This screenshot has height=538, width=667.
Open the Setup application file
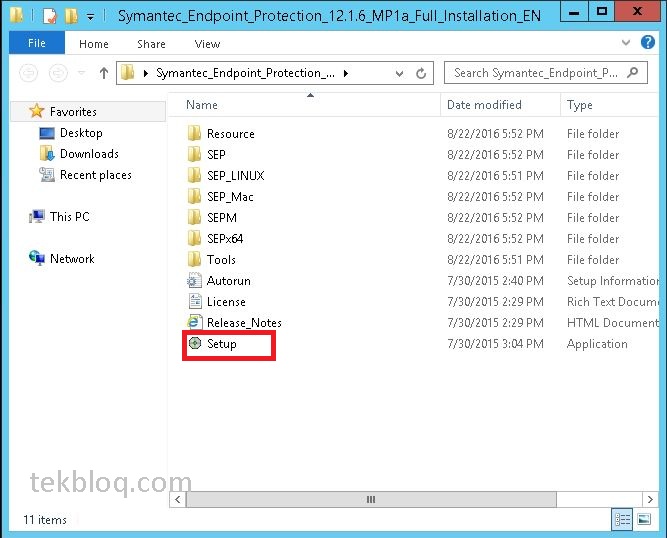click(221, 344)
